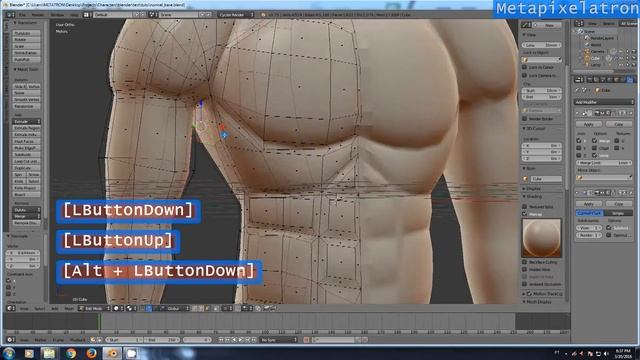Image resolution: width=640 pixels, height=360 pixels.
Task: Select the Catmull-Clark subdivision type
Action: click(x=589, y=213)
